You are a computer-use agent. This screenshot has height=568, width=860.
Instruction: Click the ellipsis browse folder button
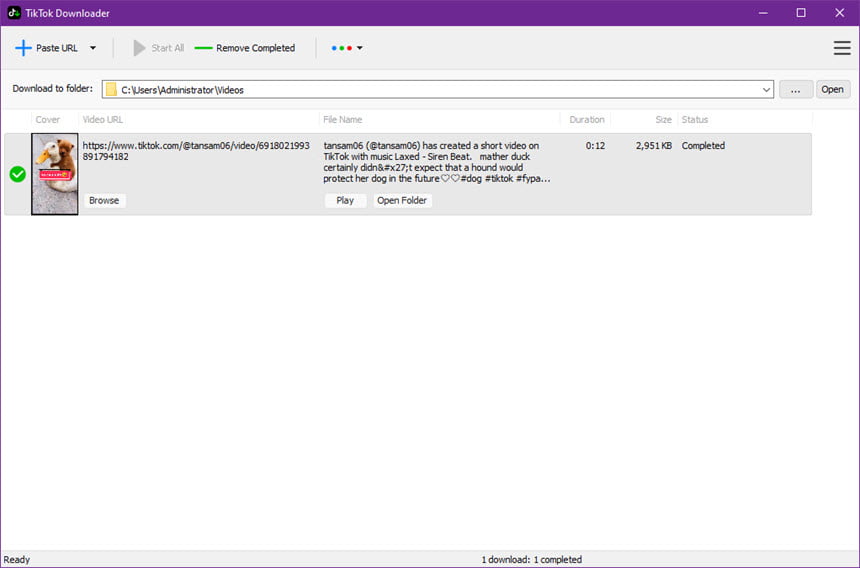tap(795, 90)
